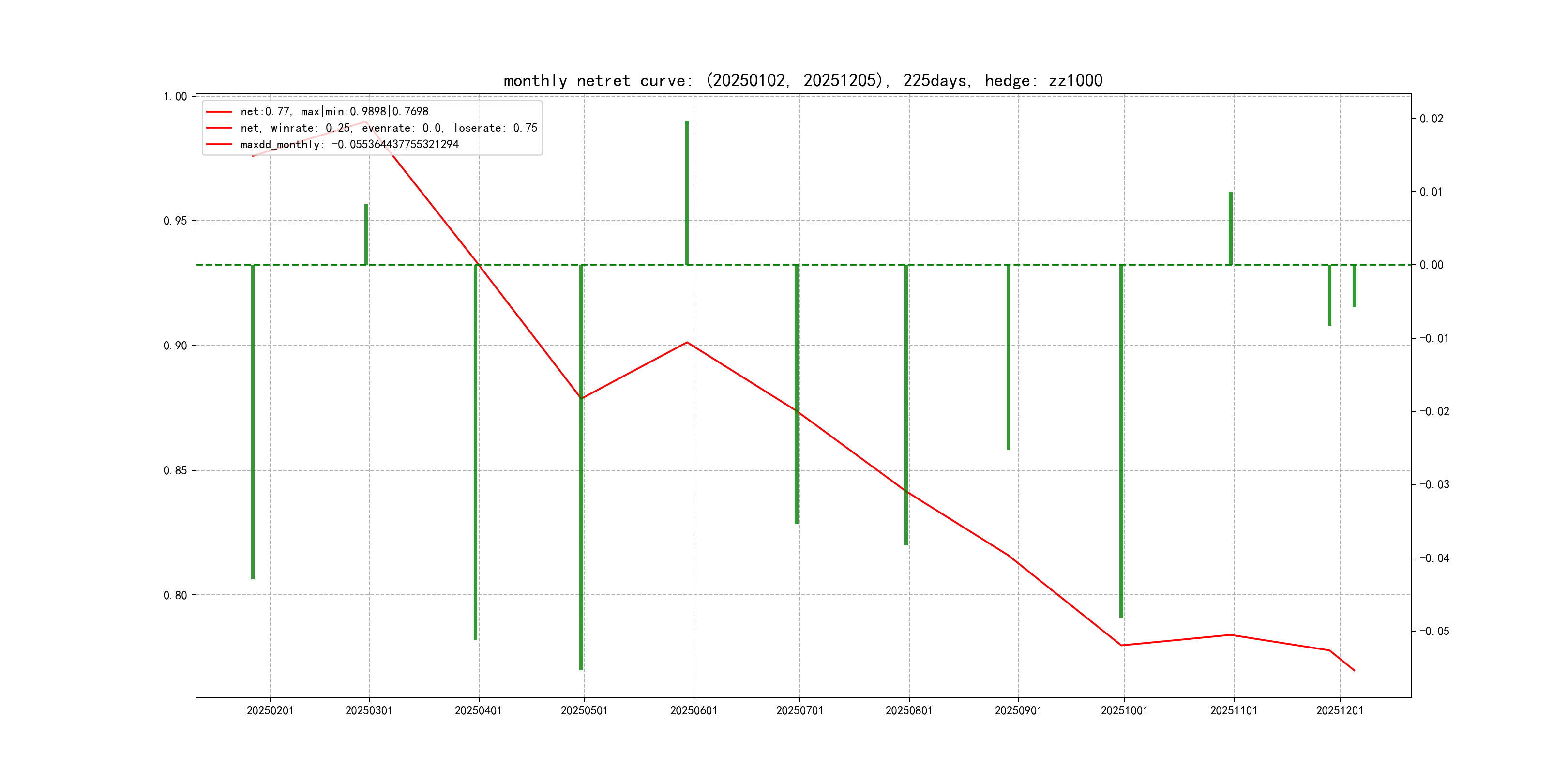Click the positive green bar near 20251101
Image resolution: width=1568 pixels, height=784 pixels.
[1230, 228]
